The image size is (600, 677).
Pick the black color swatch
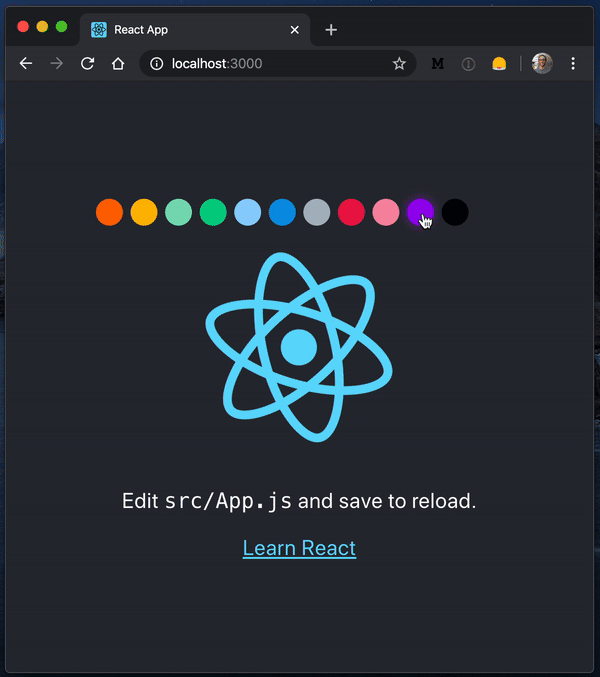[x=455, y=212]
